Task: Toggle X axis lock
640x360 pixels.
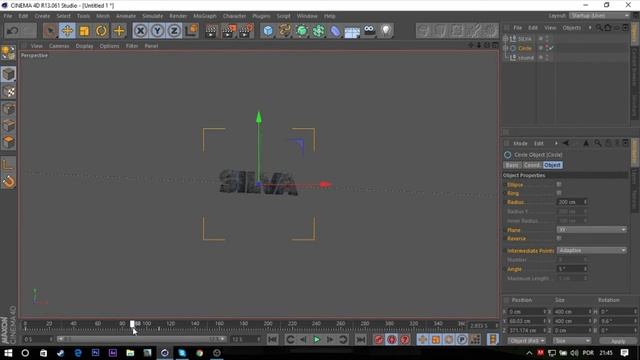Action: click(140, 31)
